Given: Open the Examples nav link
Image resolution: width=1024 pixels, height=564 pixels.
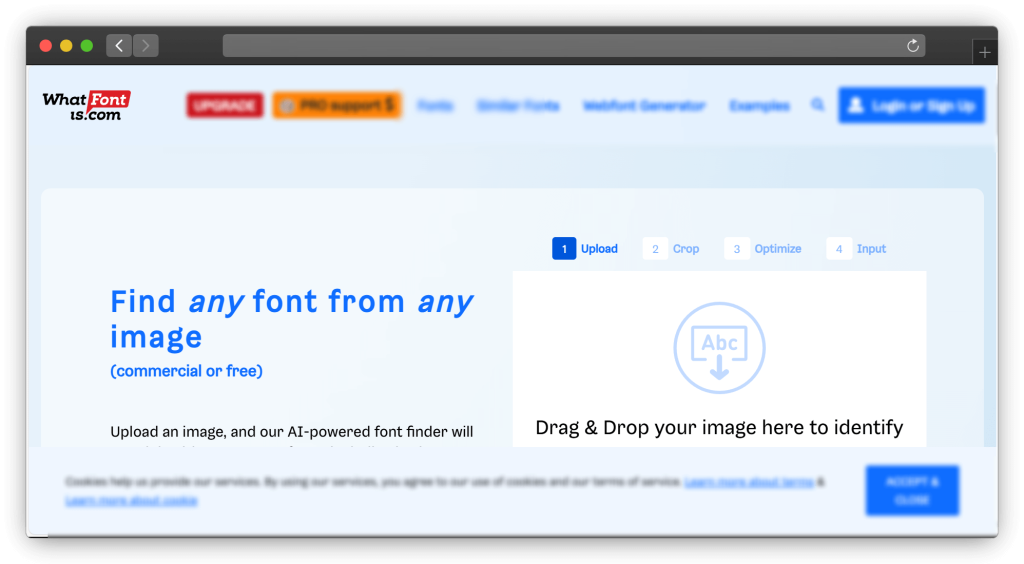Looking at the screenshot, I should pos(759,105).
